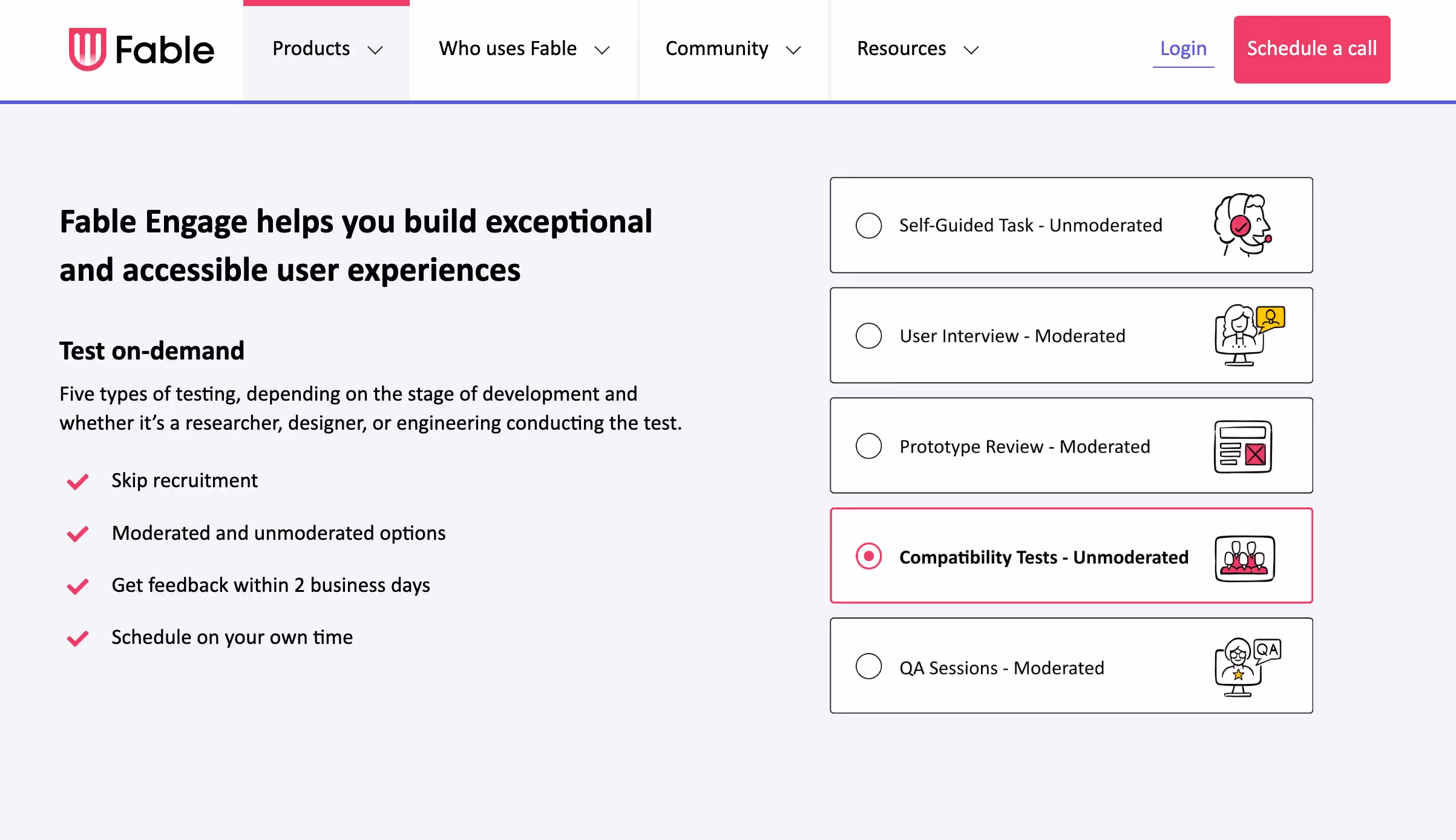Select the Self-Guided Task - Unmoderated radio button
This screenshot has height=840, width=1456.
(868, 225)
